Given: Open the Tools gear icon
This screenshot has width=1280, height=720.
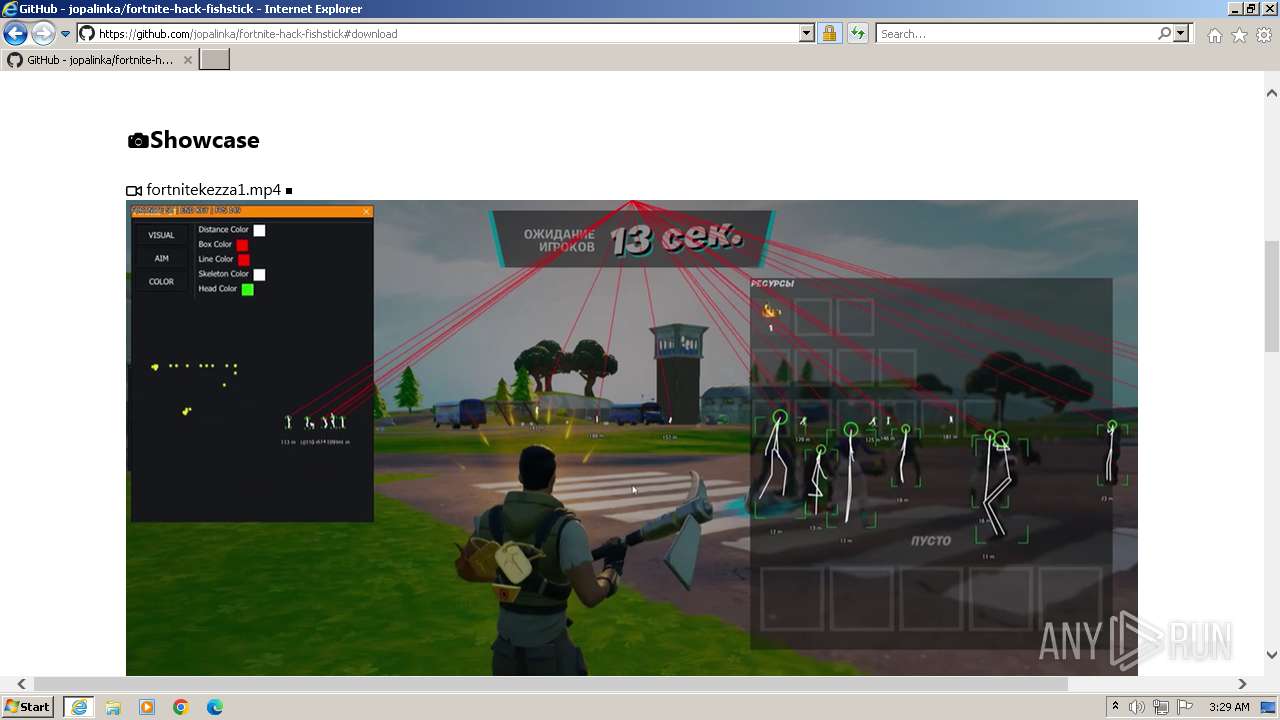Looking at the screenshot, I should 1264,35.
